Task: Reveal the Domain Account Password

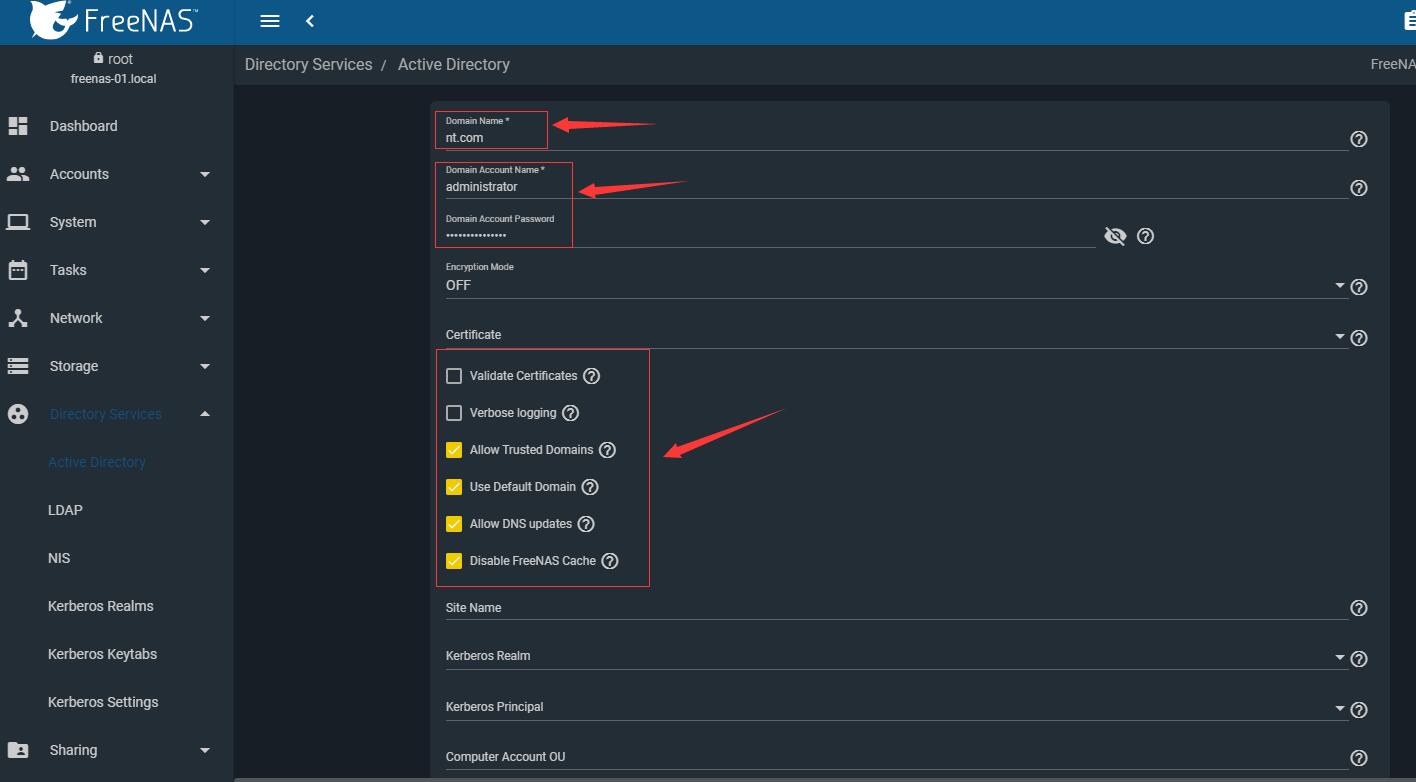Action: (x=1115, y=236)
